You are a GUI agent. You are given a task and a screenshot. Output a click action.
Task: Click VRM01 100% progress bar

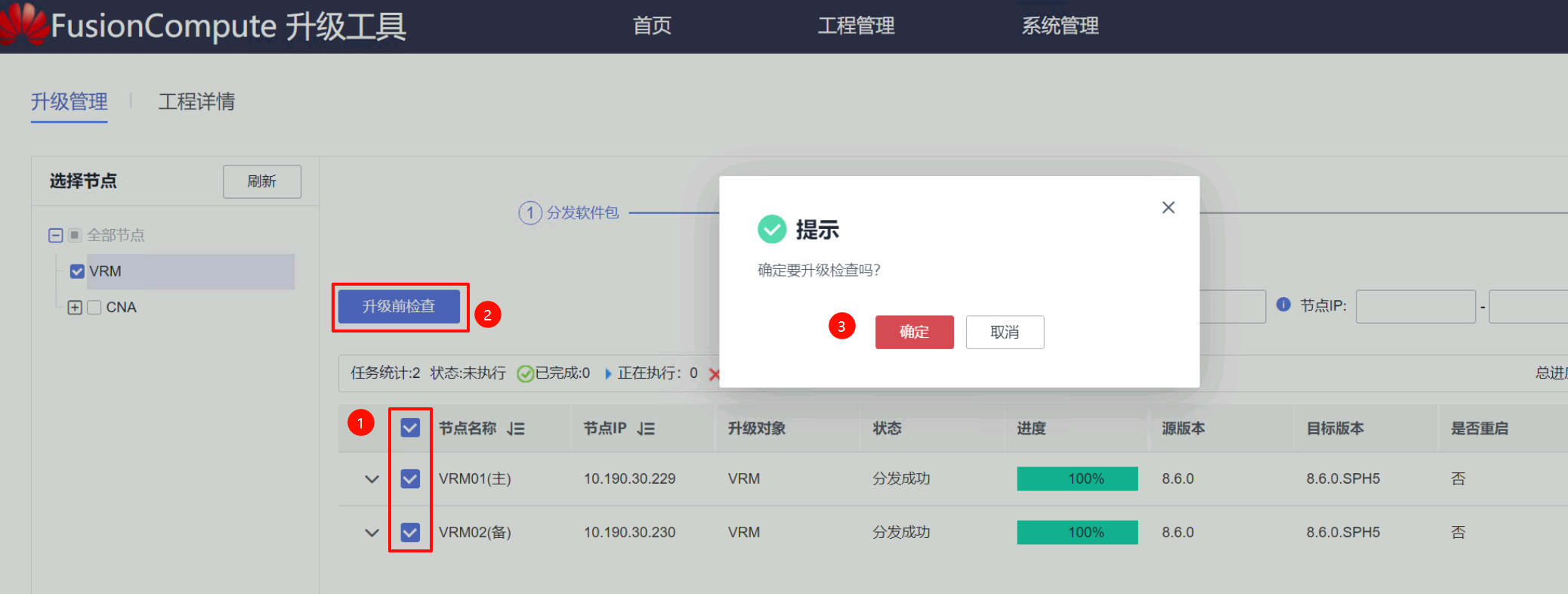pyautogui.click(x=1077, y=478)
